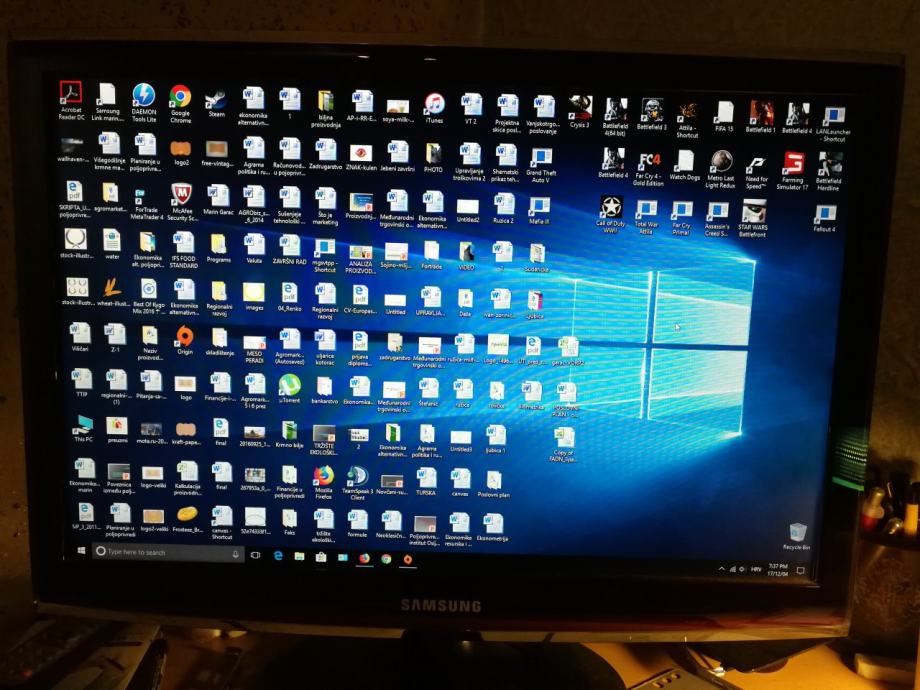
Task: Click the LANLauncher - Shortcut icon
Action: 833,124
